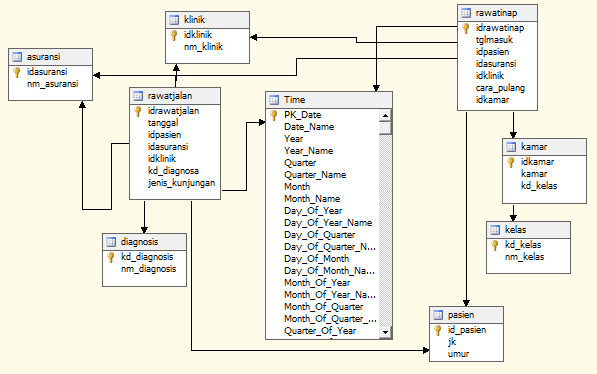Click the kelas table icon
The width and height of the screenshot is (597, 374).
click(x=495, y=230)
